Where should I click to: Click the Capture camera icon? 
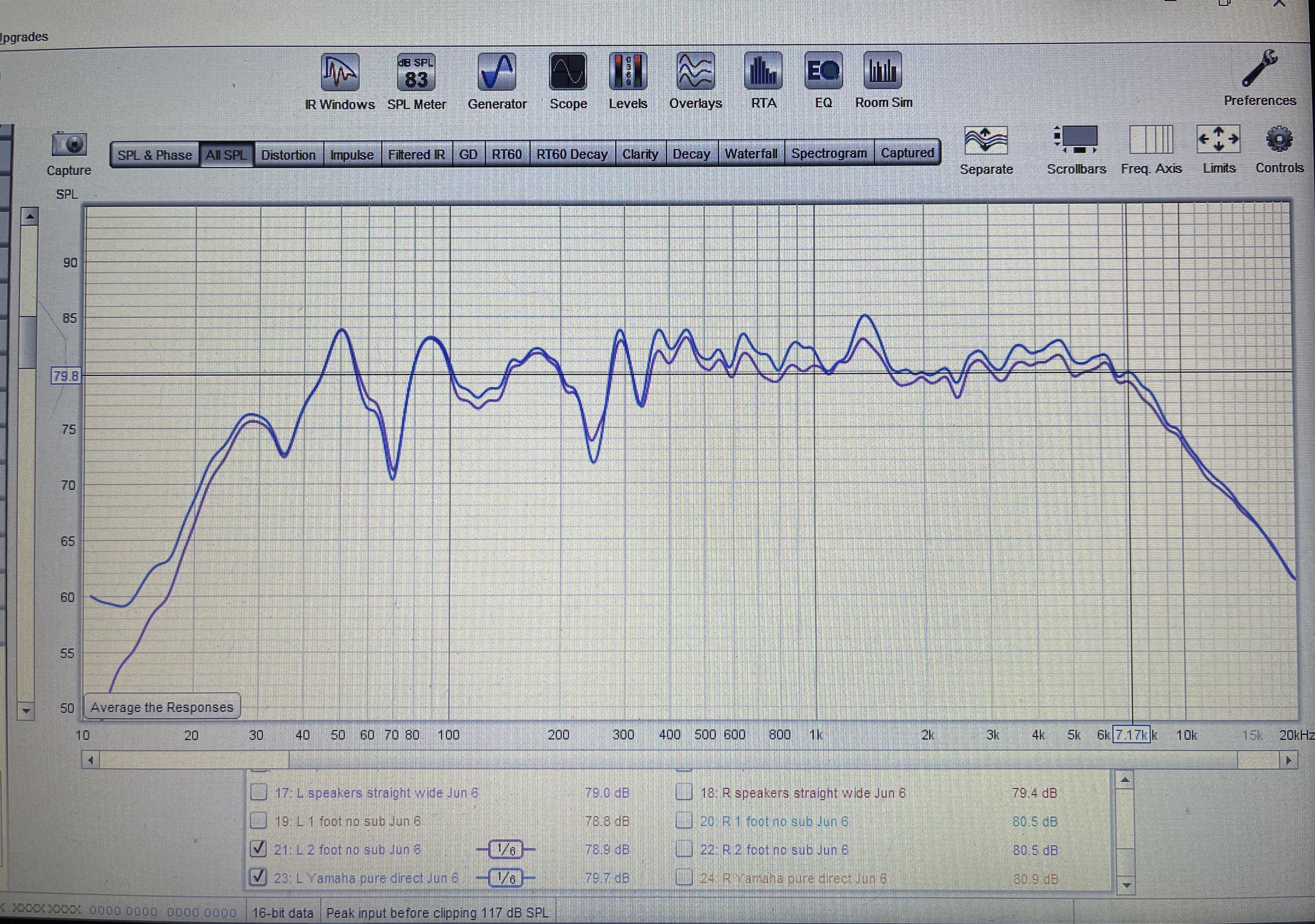(x=69, y=144)
